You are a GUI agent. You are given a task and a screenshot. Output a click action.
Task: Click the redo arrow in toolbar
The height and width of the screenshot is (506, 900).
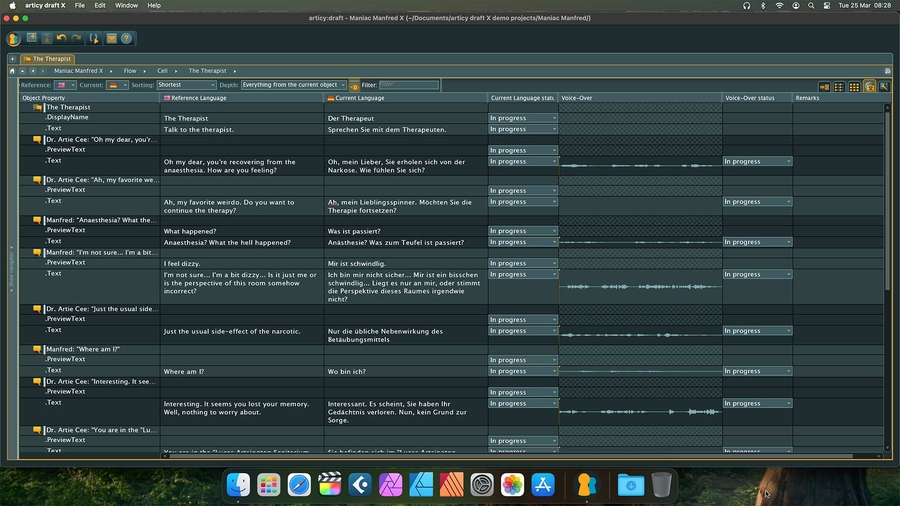76,39
